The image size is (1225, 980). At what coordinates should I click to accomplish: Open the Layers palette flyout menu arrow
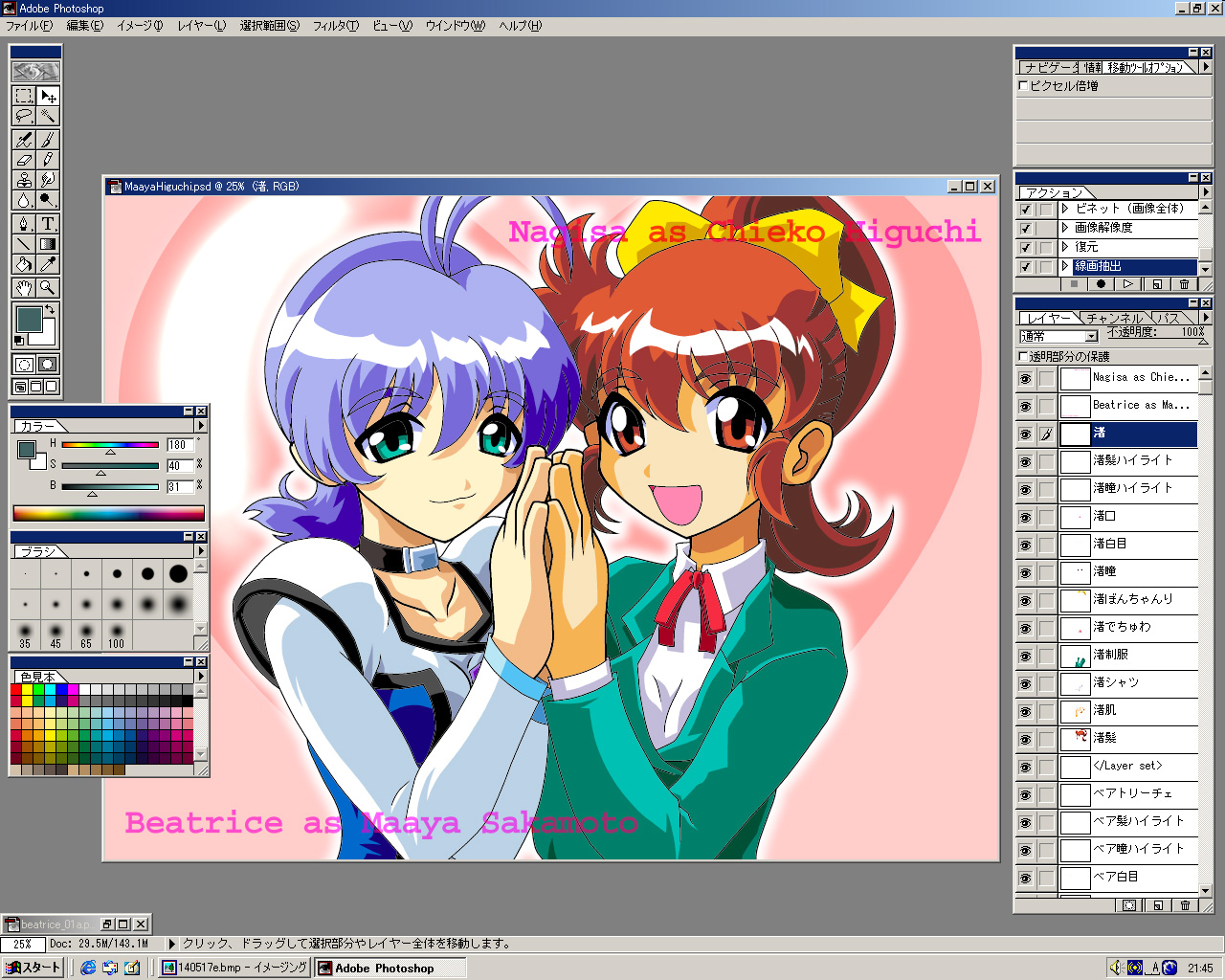[1206, 317]
